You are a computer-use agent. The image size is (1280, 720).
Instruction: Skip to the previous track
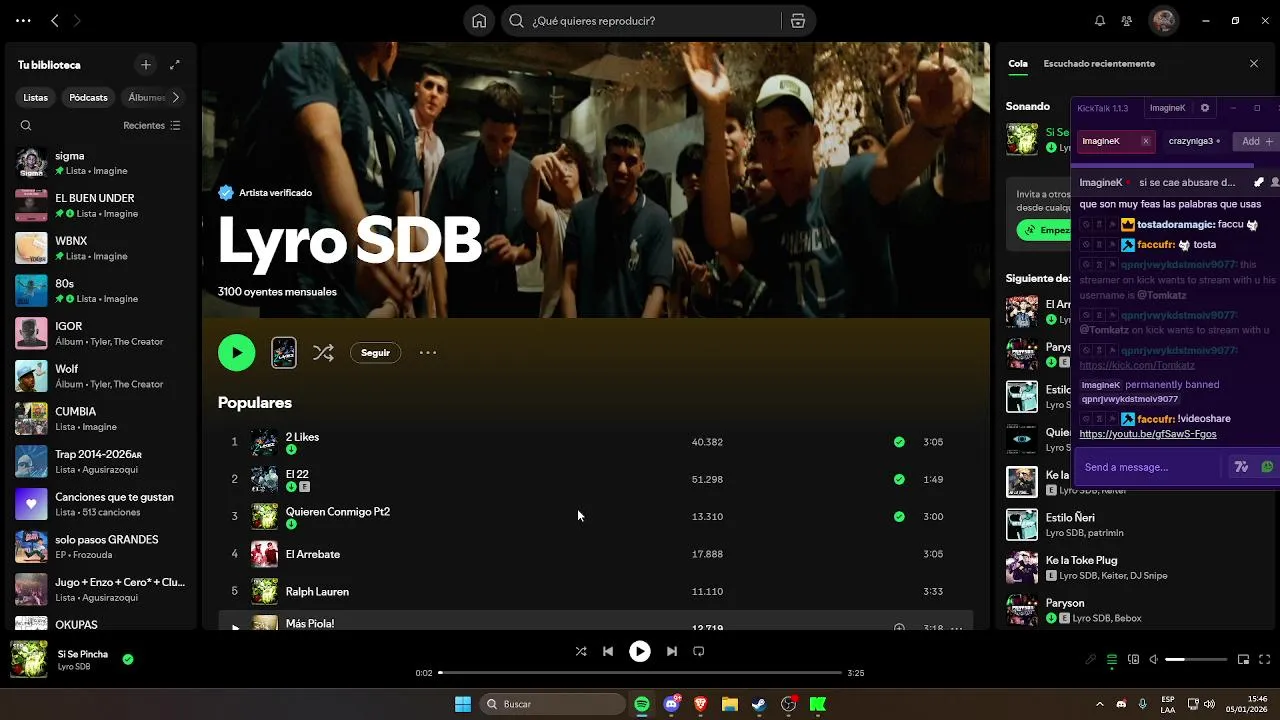(x=608, y=651)
